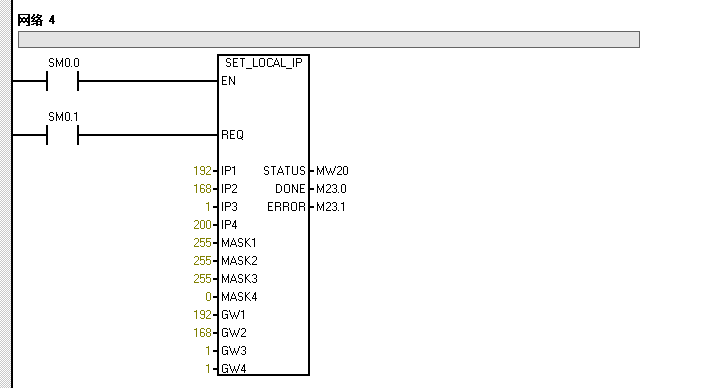Screen dimensions: 712x388
Task: Select the SM0.0 normally open contact
Action: pos(63,81)
